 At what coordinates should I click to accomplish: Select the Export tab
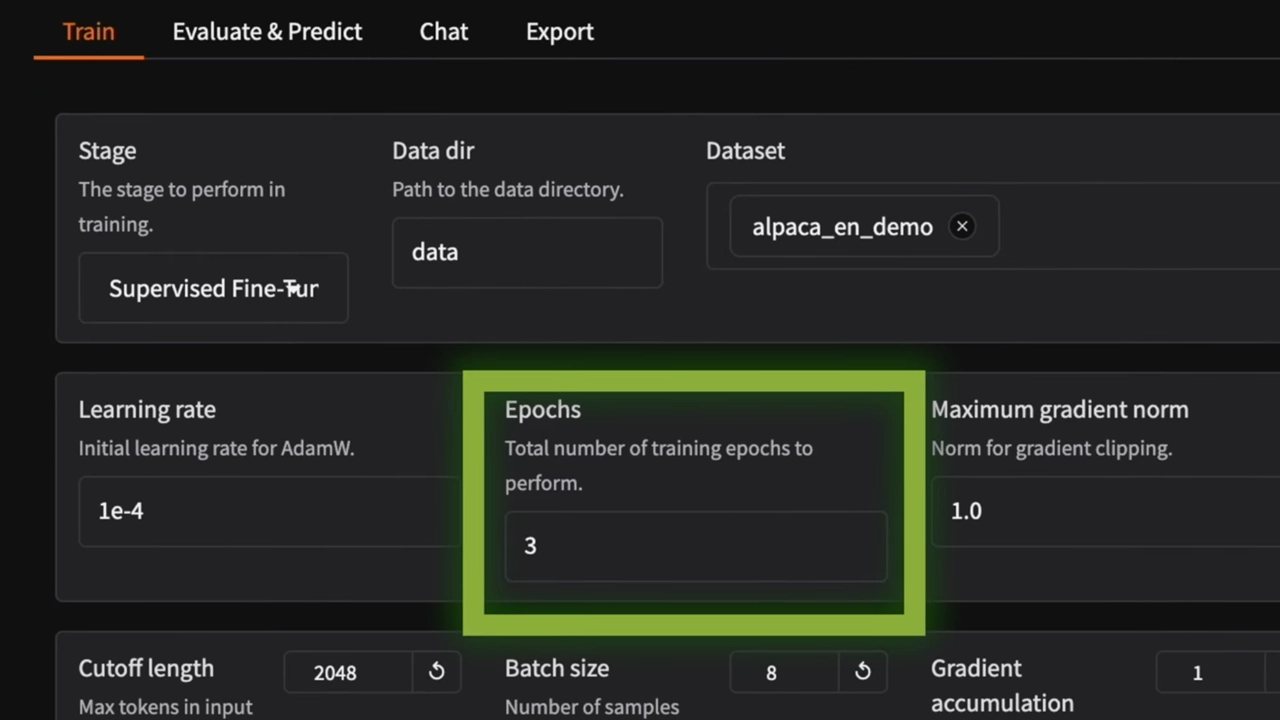pyautogui.click(x=559, y=31)
